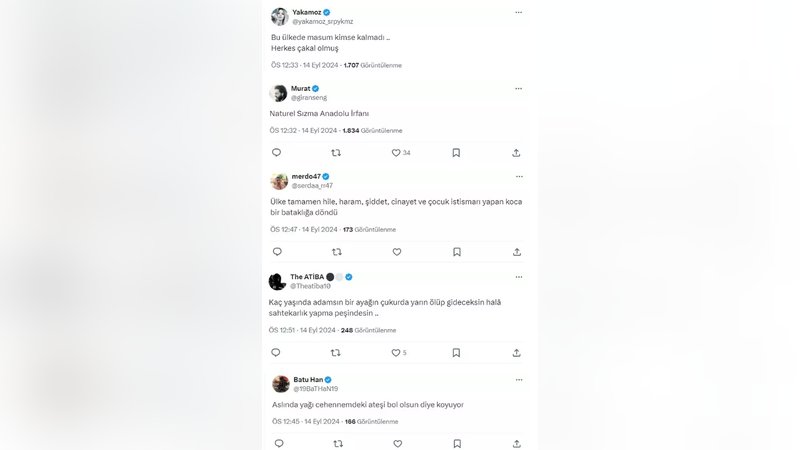Repost merdo47's tweet
This screenshot has width=800, height=450.
[x=336, y=252]
